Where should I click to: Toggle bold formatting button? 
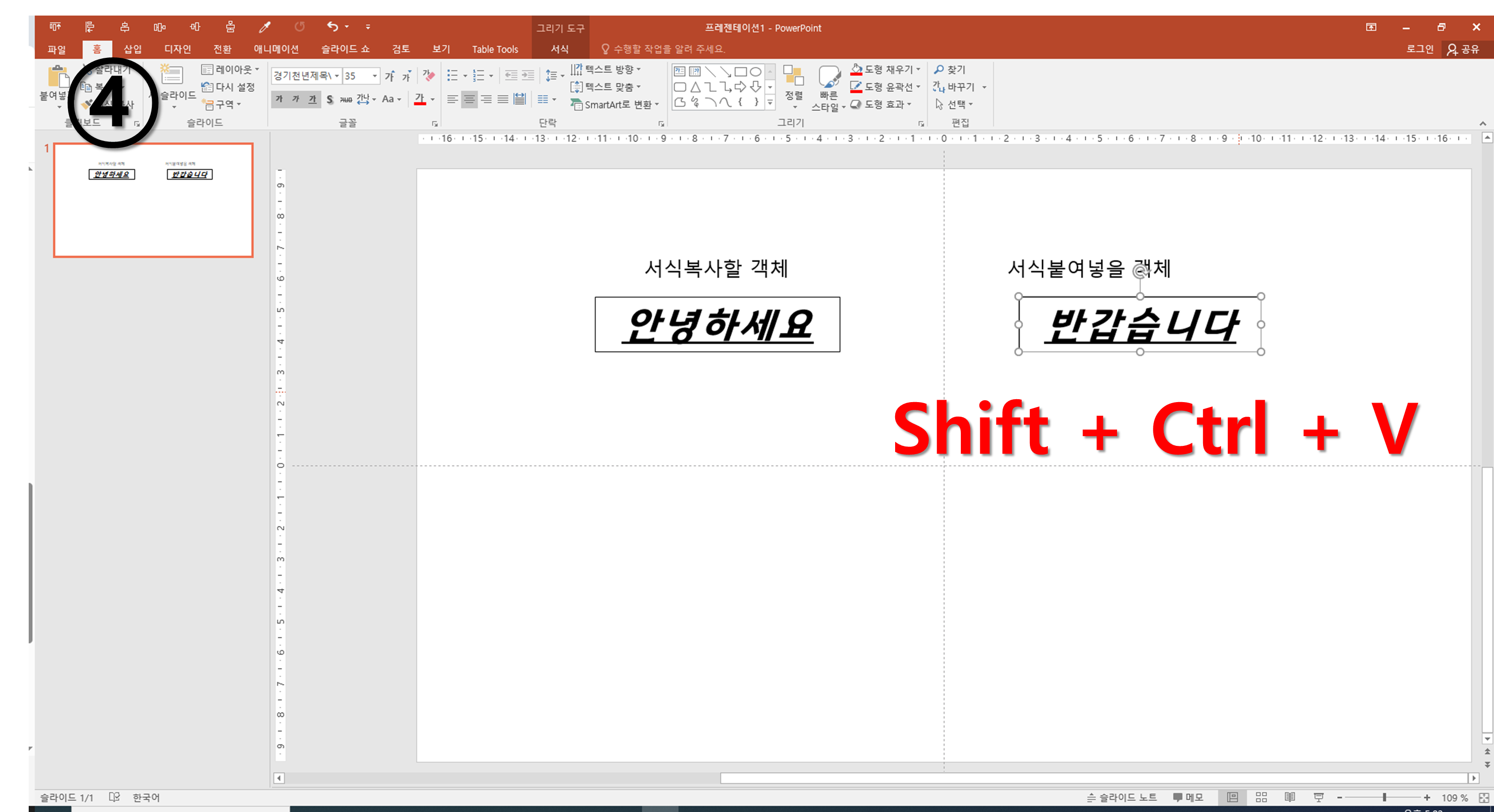tap(279, 99)
